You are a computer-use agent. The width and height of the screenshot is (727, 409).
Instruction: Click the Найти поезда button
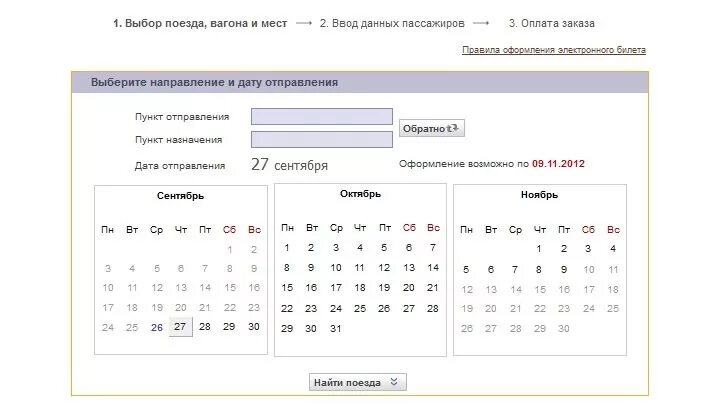(x=357, y=382)
